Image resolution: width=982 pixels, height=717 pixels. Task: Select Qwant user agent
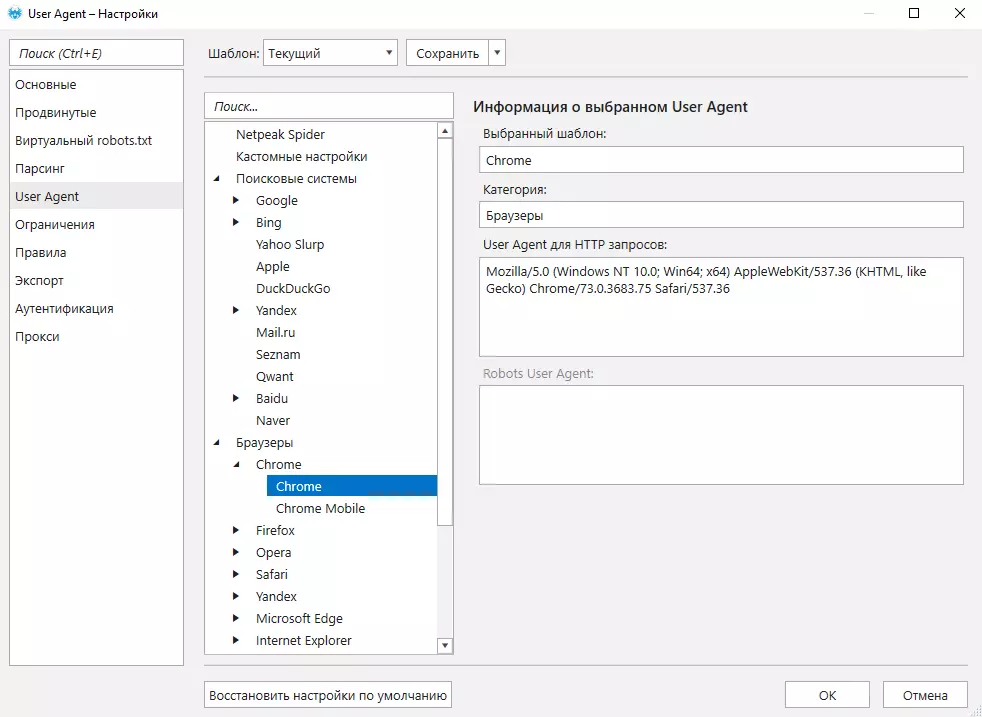coord(274,376)
